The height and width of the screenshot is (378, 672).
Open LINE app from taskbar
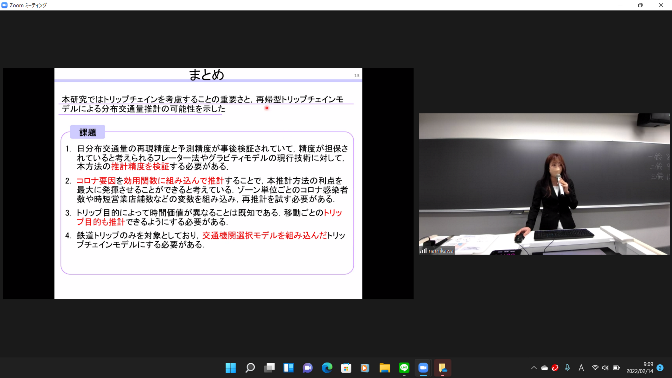click(404, 368)
